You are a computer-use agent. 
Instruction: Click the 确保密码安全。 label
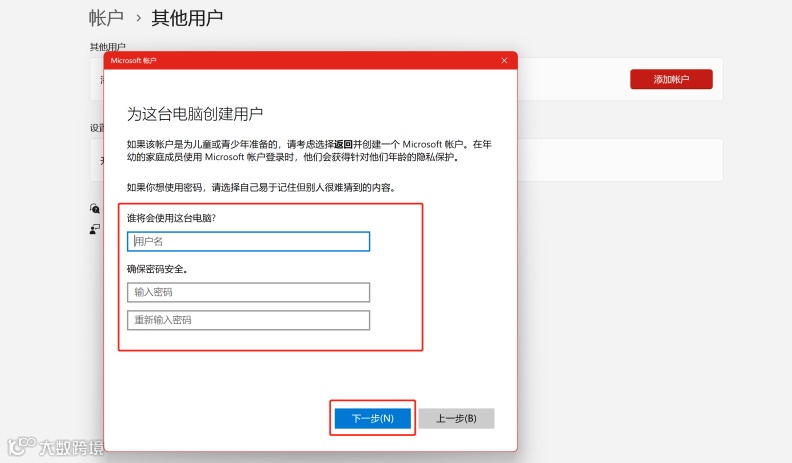(157, 269)
